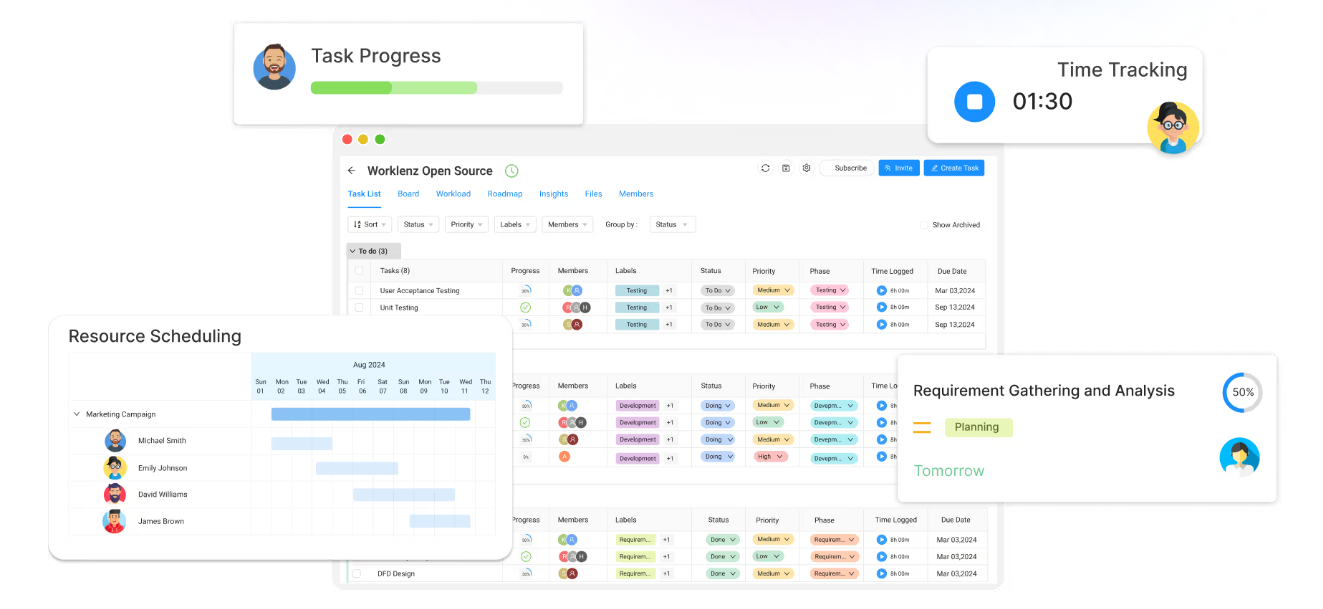Viewport: 1323px width, 609px height.
Task: Collapse the Marketing Campaign row
Action: 77,414
